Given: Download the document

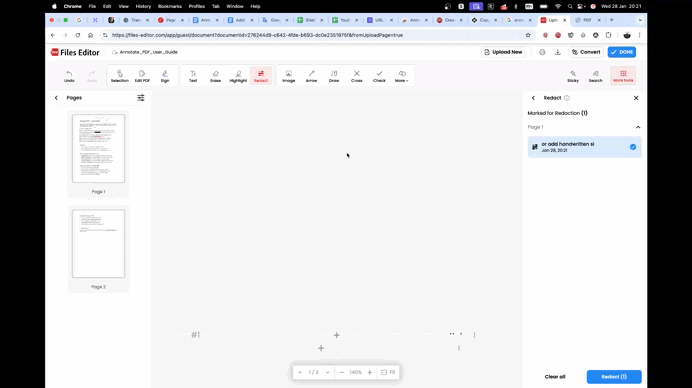Looking at the screenshot, I should click(558, 52).
